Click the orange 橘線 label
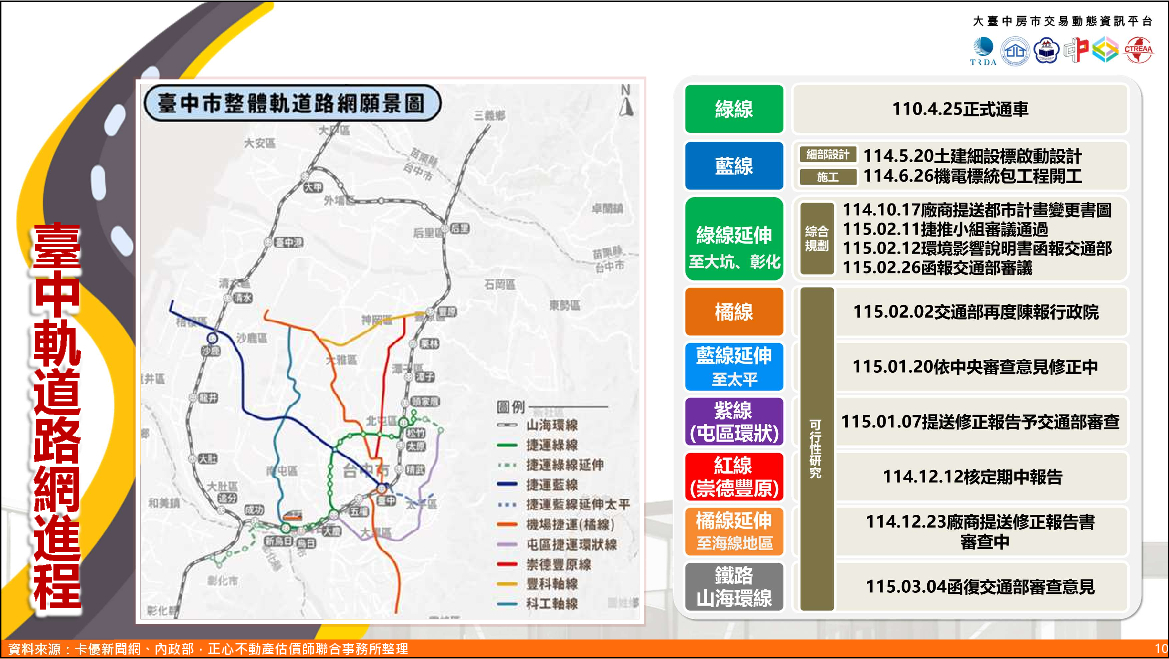 tap(734, 312)
